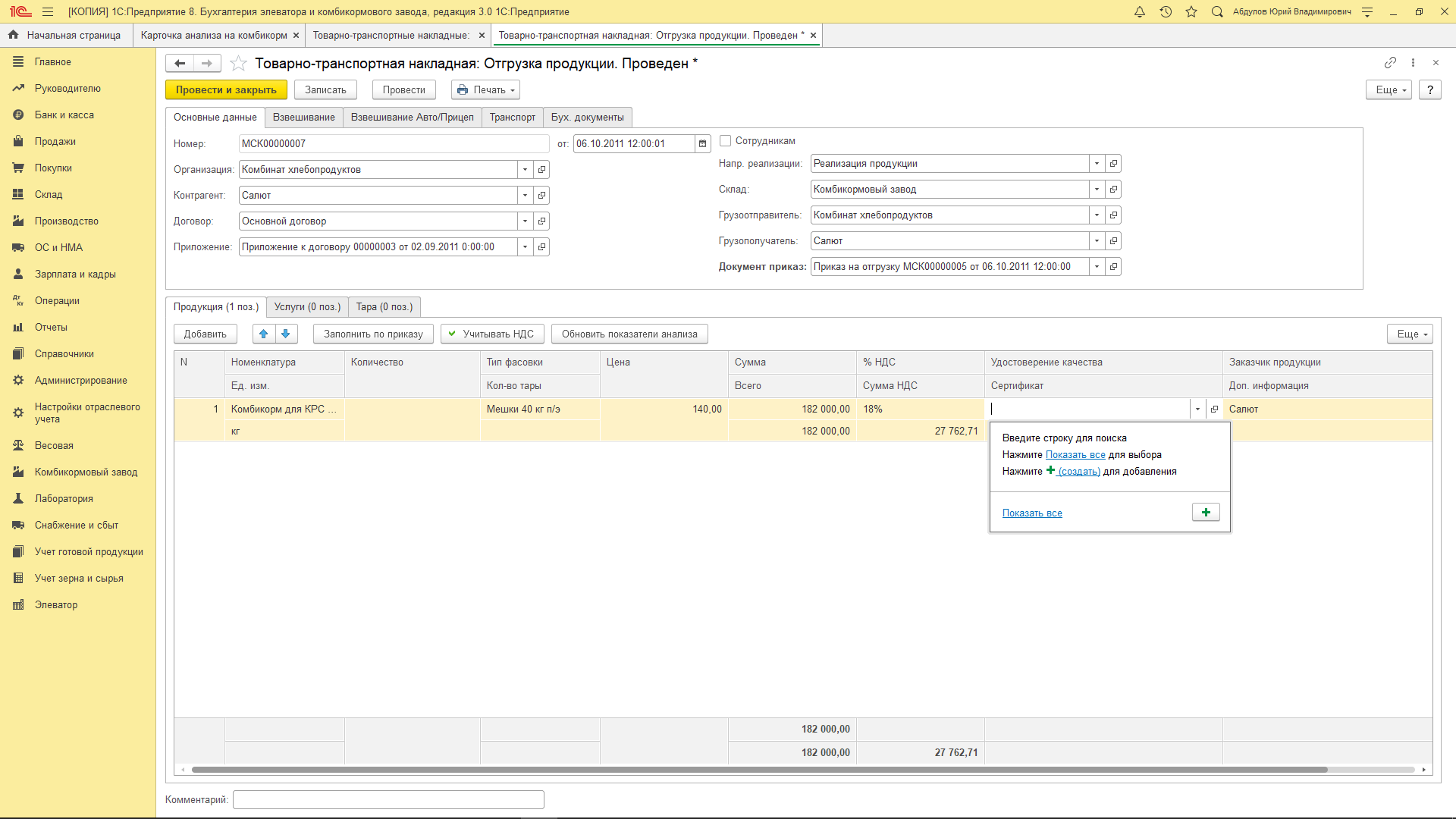
Task: Open service settings icon next to user name
Action: coord(1367,11)
